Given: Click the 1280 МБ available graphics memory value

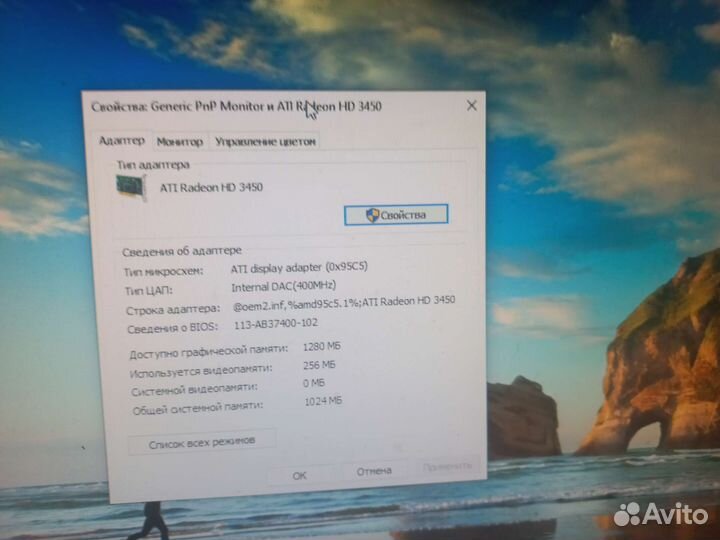Looking at the screenshot, I should pos(322,347).
